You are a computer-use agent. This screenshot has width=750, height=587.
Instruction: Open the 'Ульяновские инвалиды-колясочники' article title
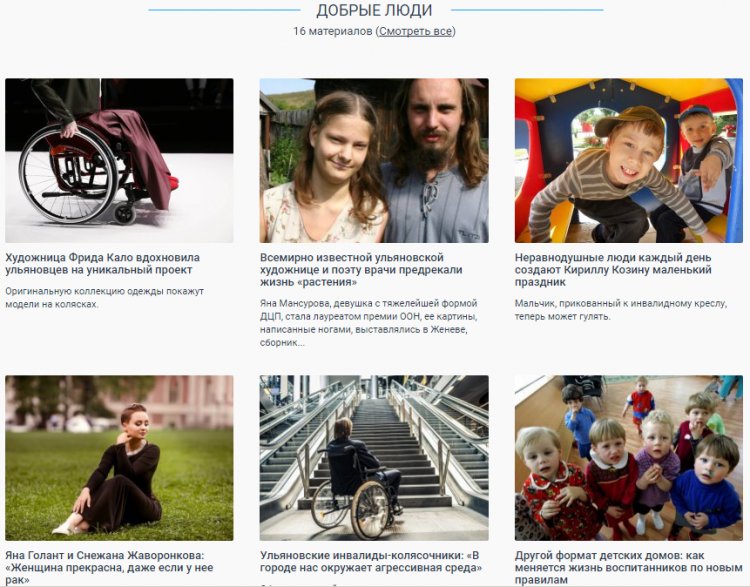371,562
